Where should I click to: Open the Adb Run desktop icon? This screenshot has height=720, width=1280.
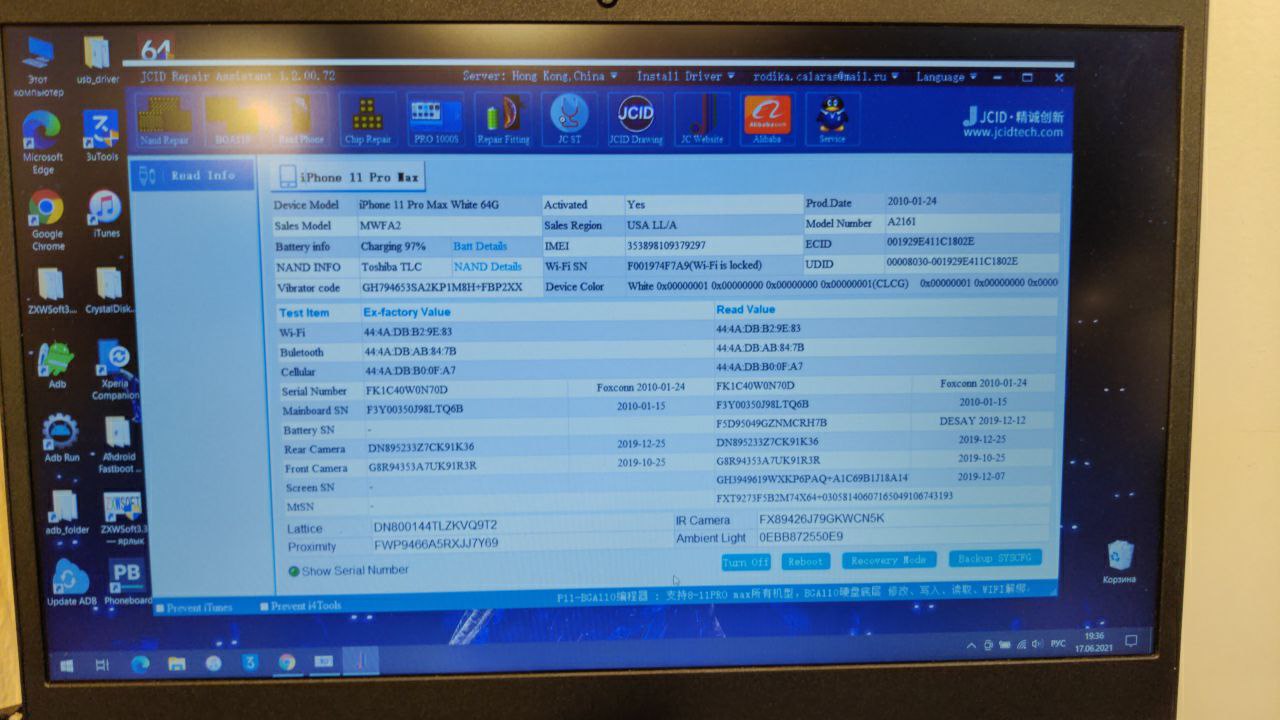(61, 438)
